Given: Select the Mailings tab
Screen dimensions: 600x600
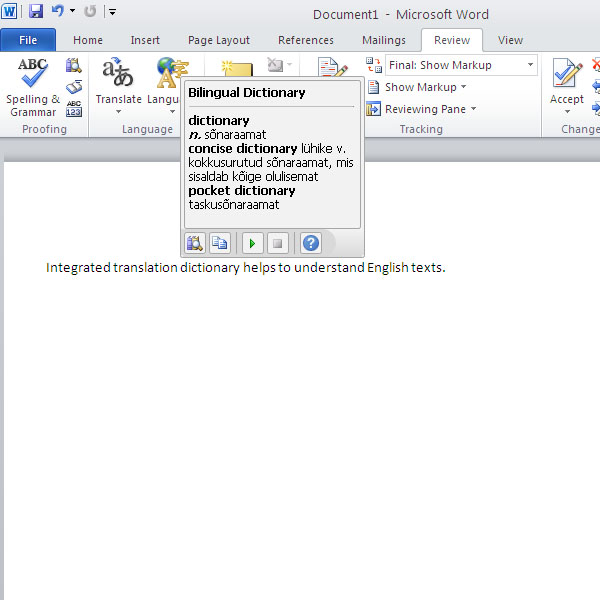Looking at the screenshot, I should pyautogui.click(x=383, y=40).
